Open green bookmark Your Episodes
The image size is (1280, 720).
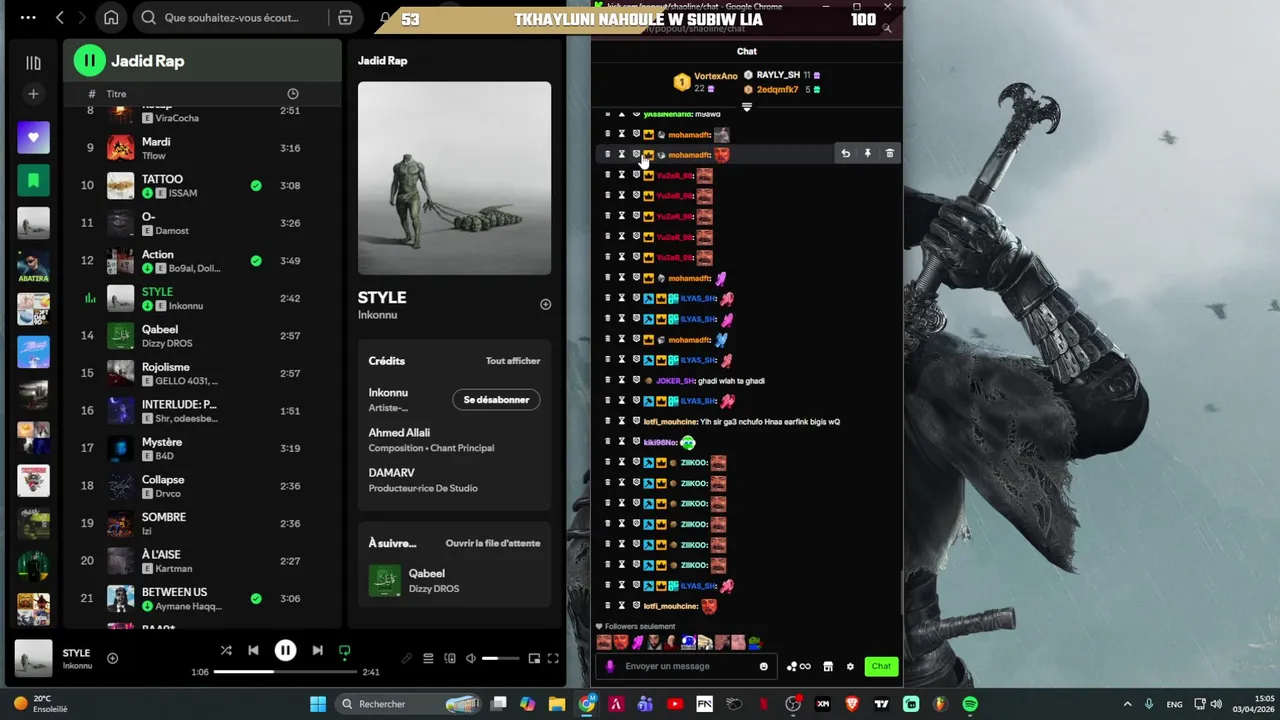click(x=33, y=181)
